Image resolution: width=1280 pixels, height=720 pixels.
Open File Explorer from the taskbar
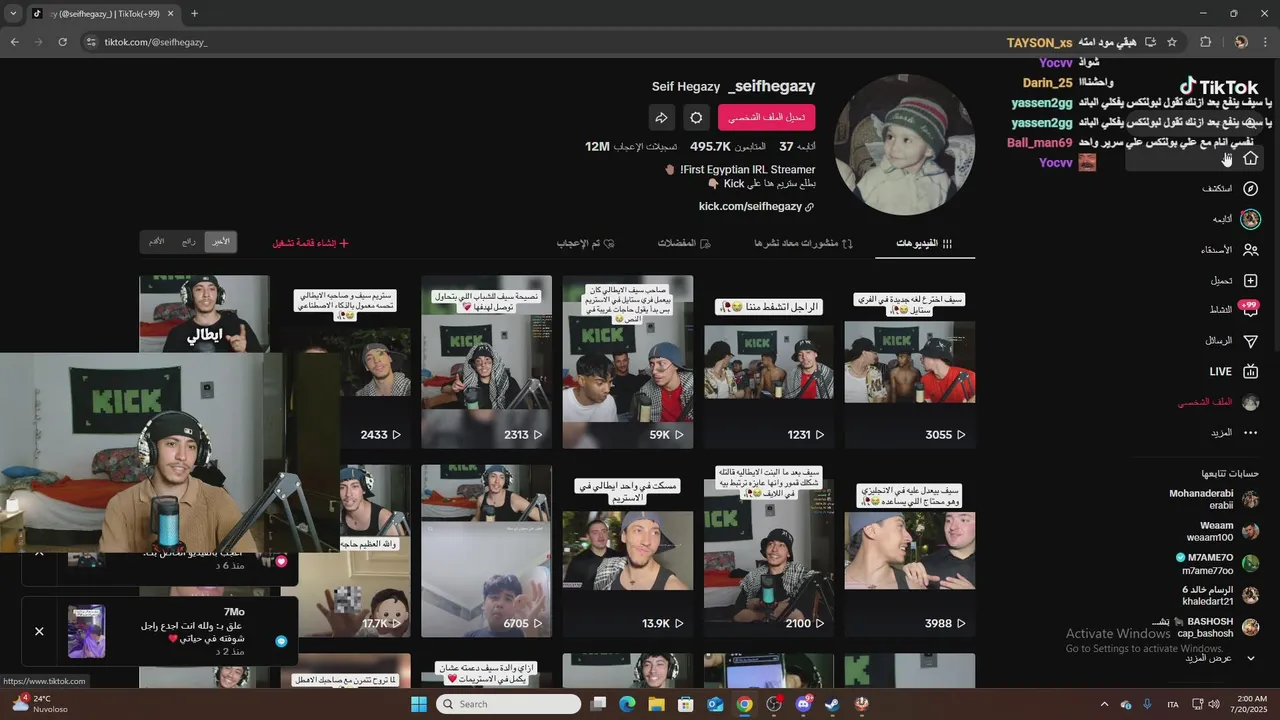pyautogui.click(x=656, y=704)
